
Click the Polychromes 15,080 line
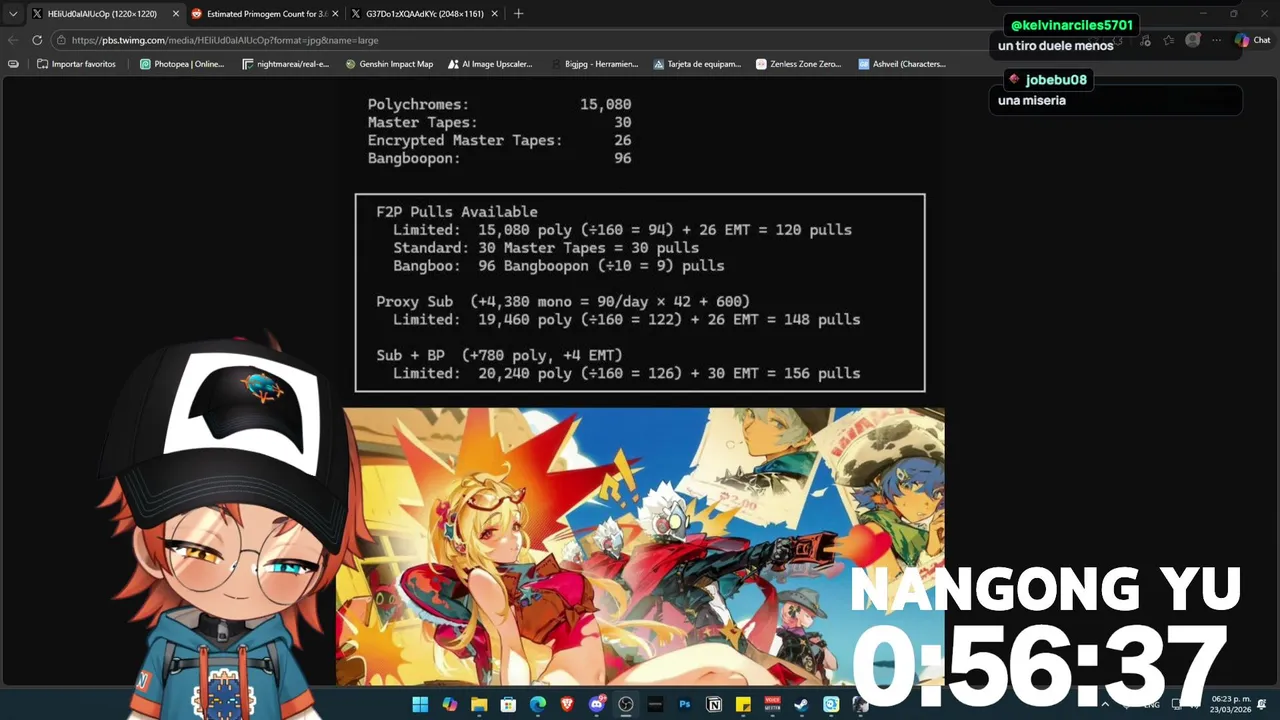pos(499,104)
